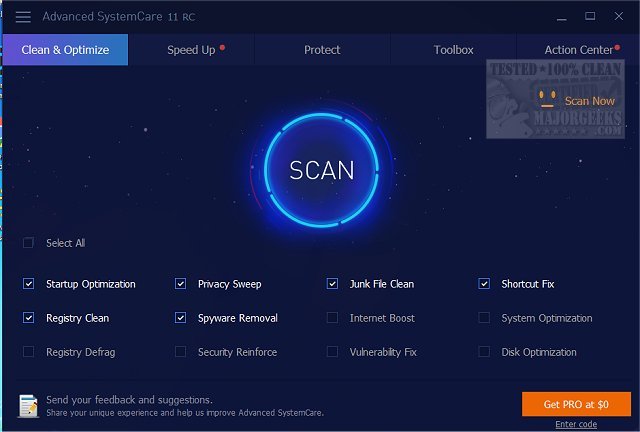Click the Scan Now link
The width and height of the screenshot is (640, 432).
589,101
